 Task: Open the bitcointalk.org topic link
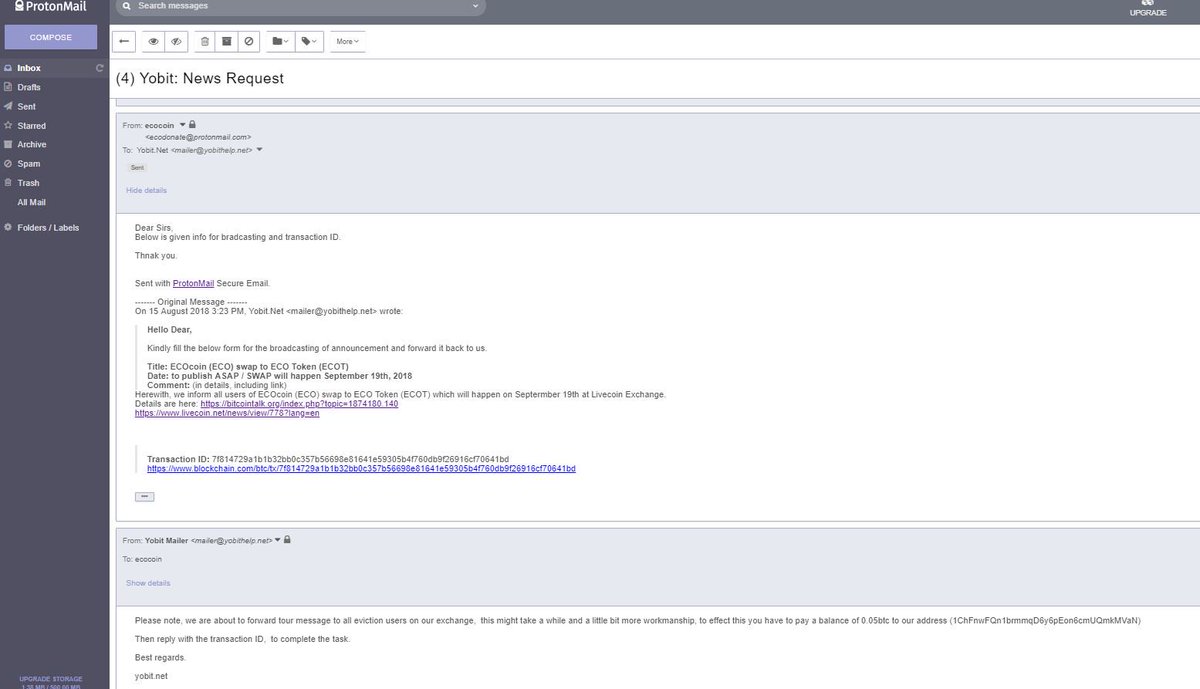299,403
